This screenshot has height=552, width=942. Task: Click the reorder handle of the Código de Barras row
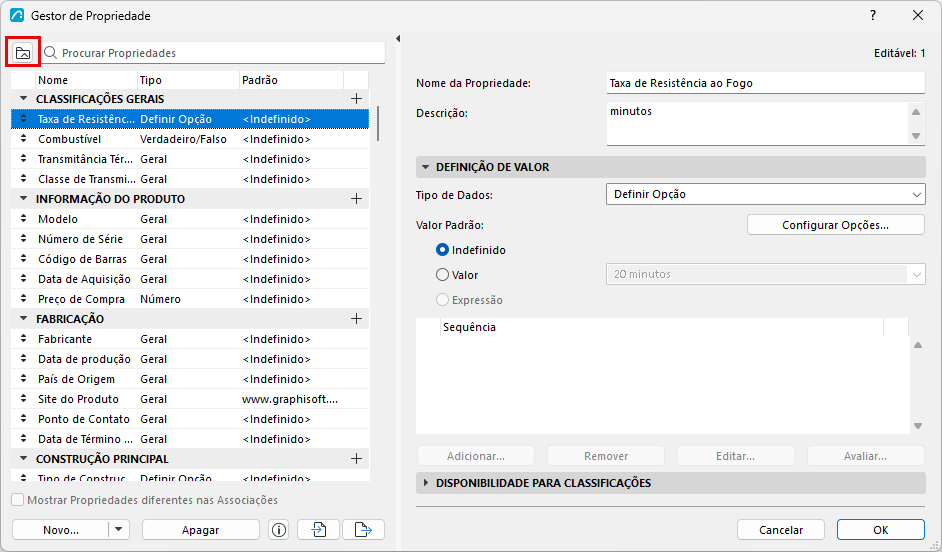coord(23,259)
